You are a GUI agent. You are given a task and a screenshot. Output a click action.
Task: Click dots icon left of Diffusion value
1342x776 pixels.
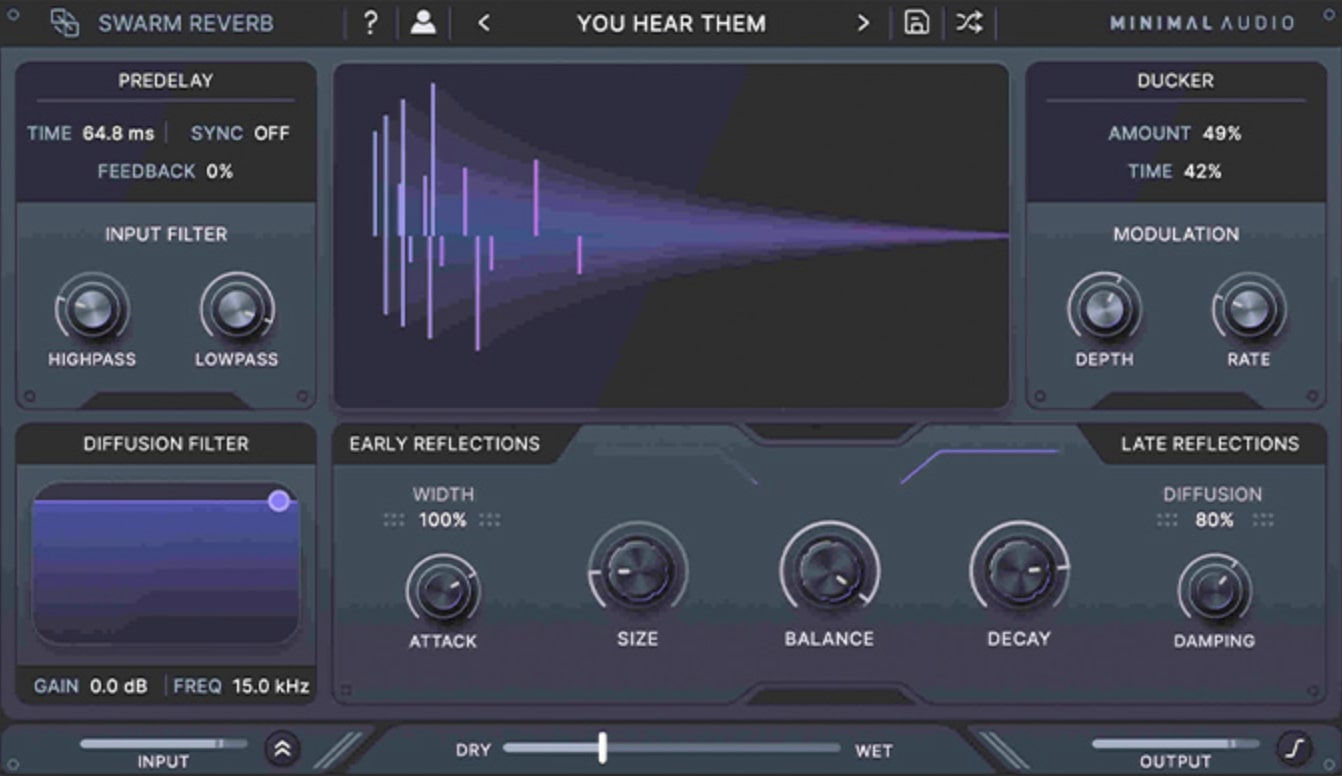click(x=1167, y=520)
